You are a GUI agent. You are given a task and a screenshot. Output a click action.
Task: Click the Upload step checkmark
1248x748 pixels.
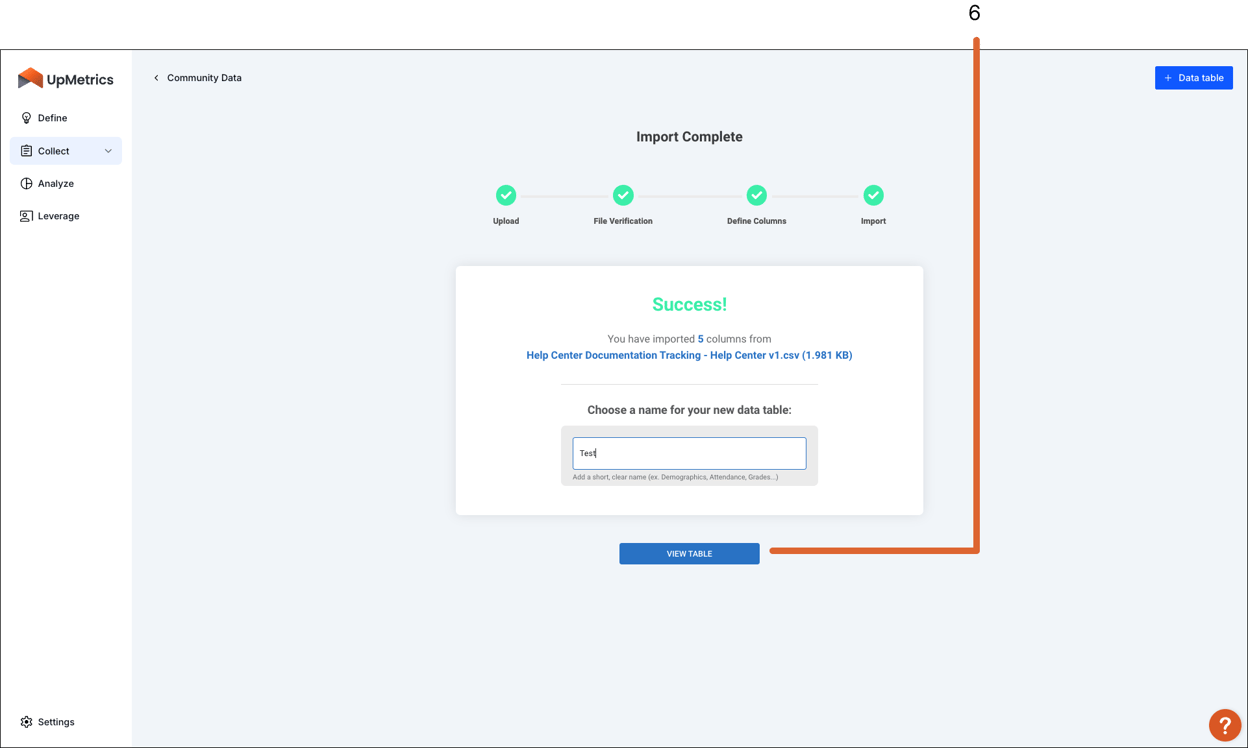pos(506,195)
